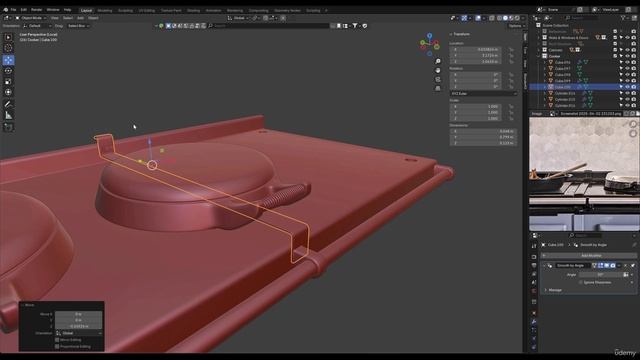Switch to the Layout workspace tab

(x=87, y=10)
